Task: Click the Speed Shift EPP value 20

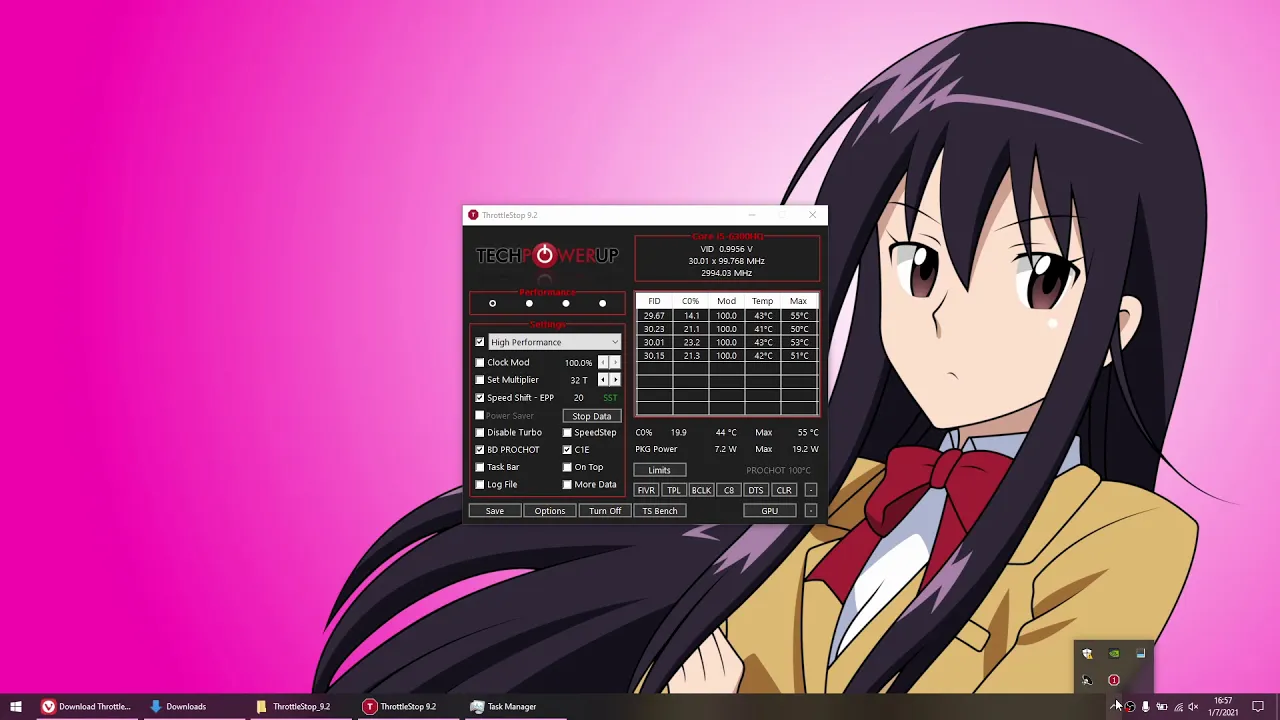Action: click(x=578, y=398)
